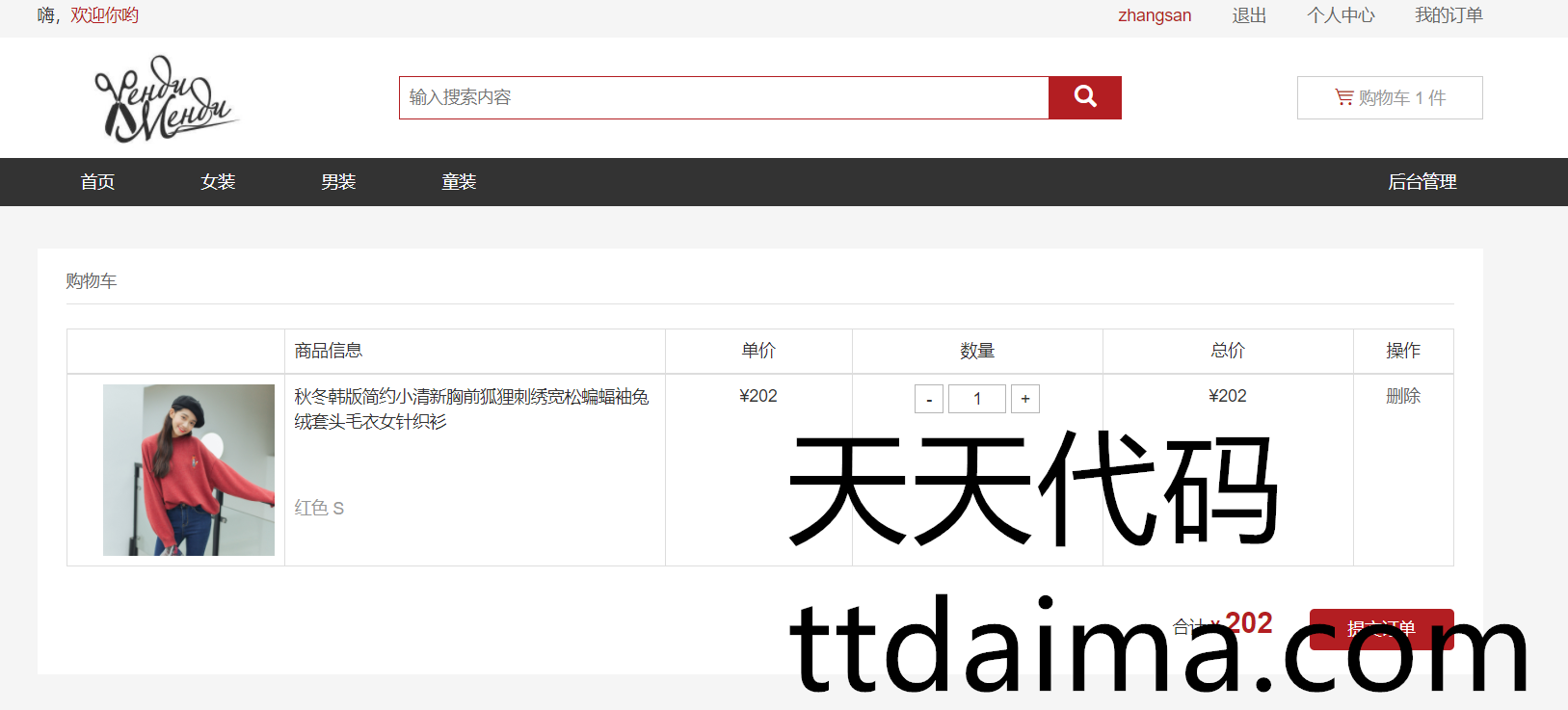This screenshot has width=1568, height=710.
Task: Delete the sweater via 删除 link
Action: [x=1402, y=396]
